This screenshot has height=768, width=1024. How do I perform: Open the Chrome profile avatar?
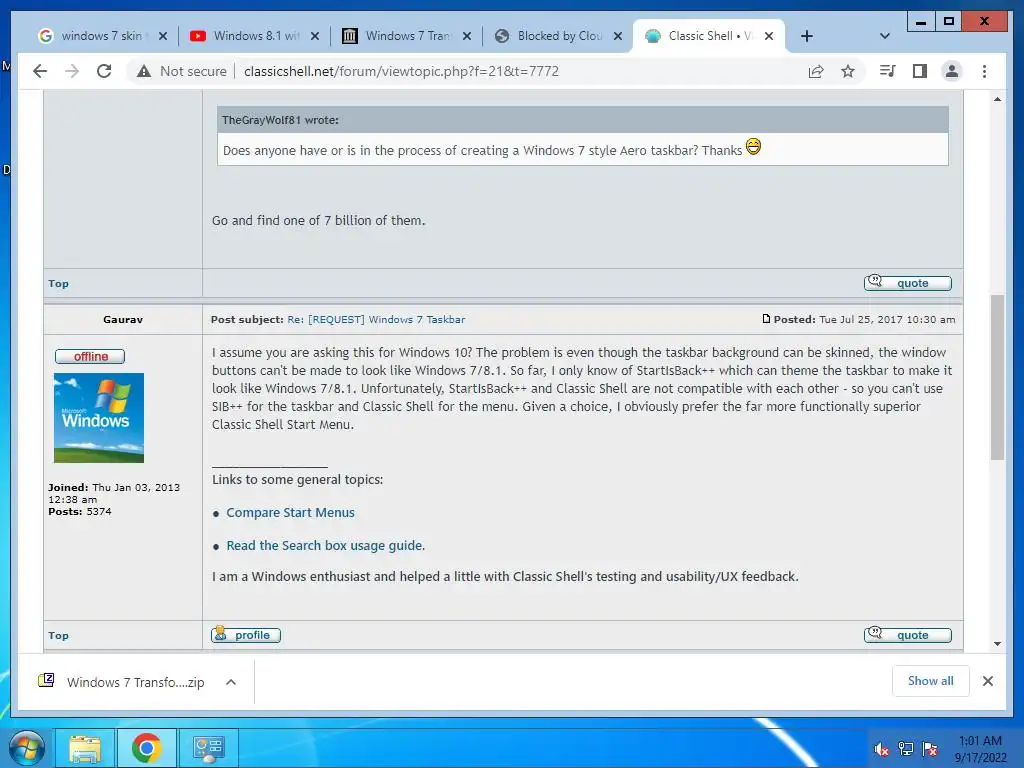[952, 71]
